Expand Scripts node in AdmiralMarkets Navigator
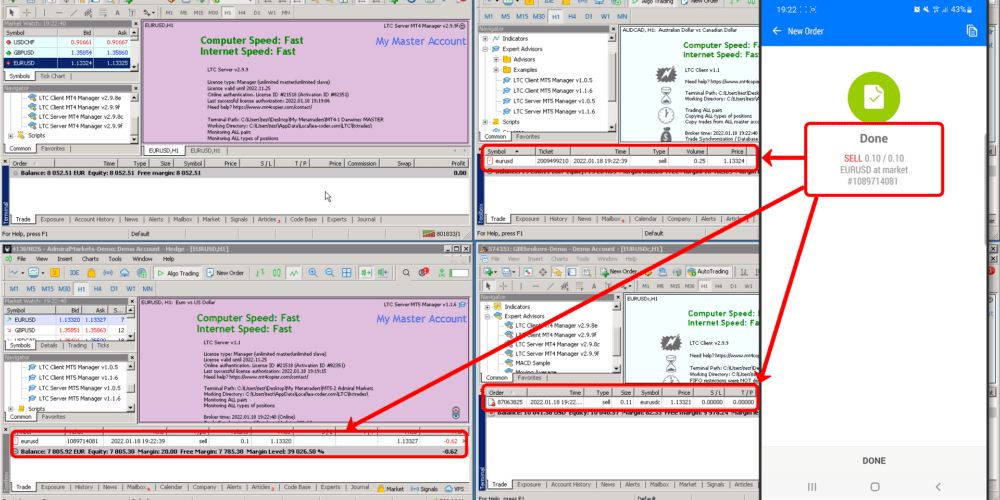This screenshot has height=500, width=1000. click(x=10, y=409)
